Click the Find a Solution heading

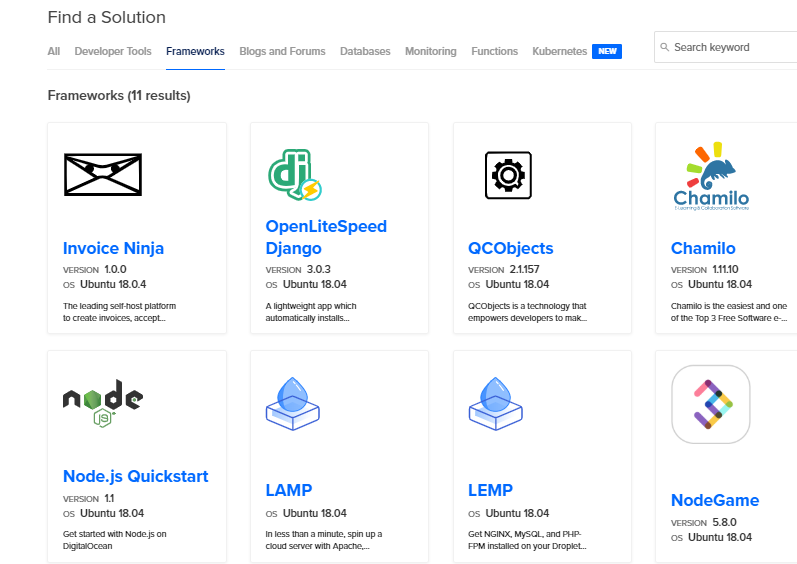pos(107,17)
